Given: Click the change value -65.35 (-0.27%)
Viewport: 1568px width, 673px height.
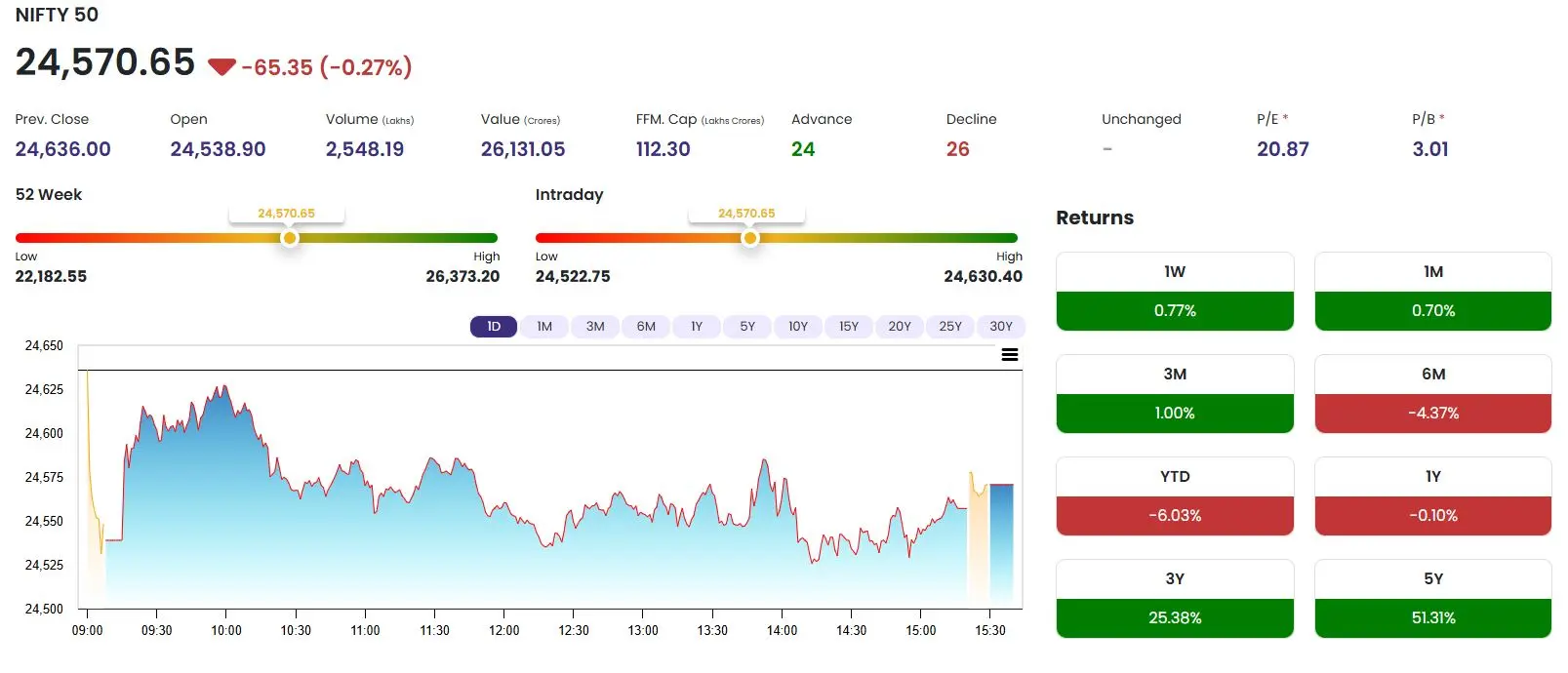Looking at the screenshot, I should (327, 67).
